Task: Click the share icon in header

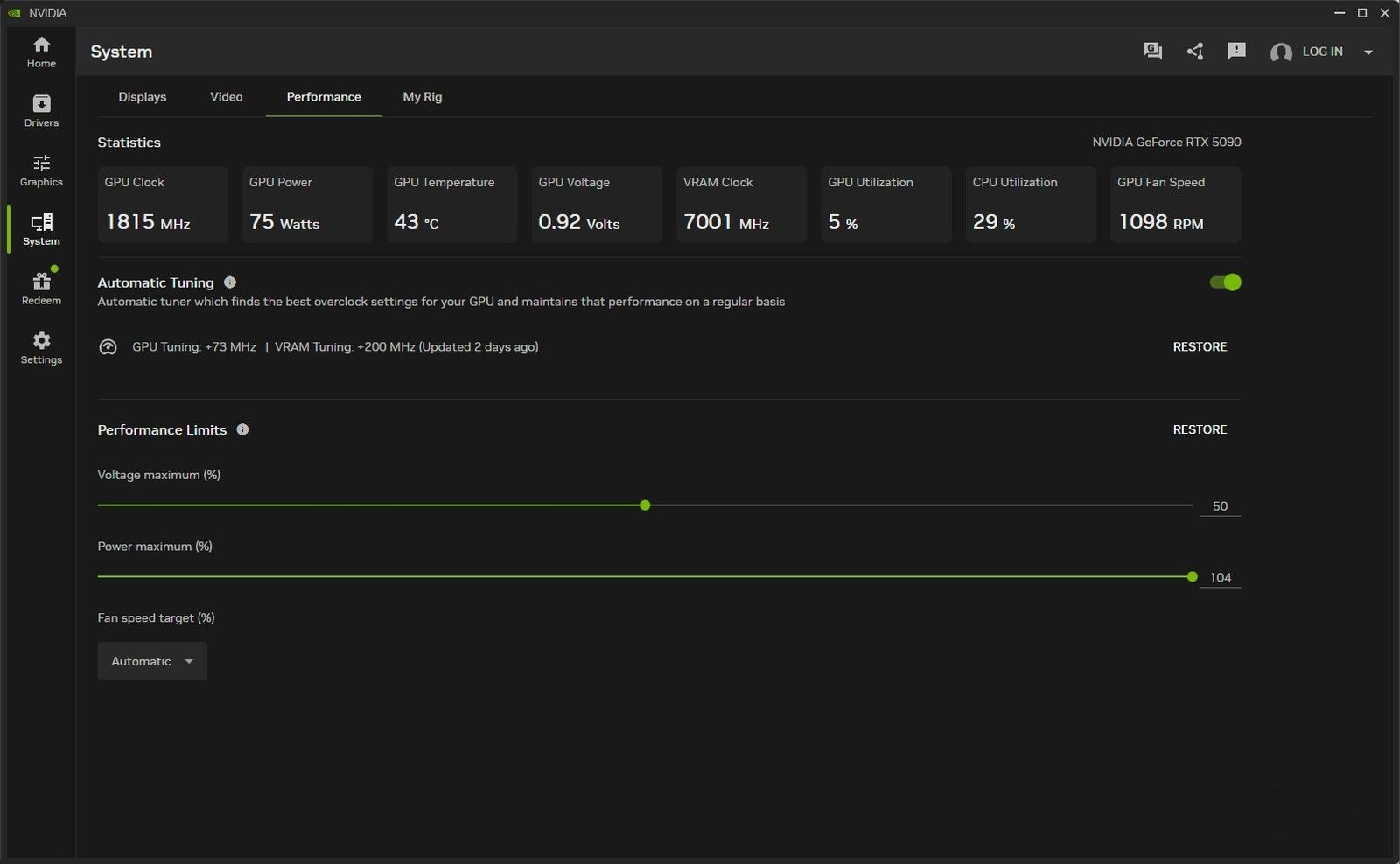Action: coord(1195,52)
